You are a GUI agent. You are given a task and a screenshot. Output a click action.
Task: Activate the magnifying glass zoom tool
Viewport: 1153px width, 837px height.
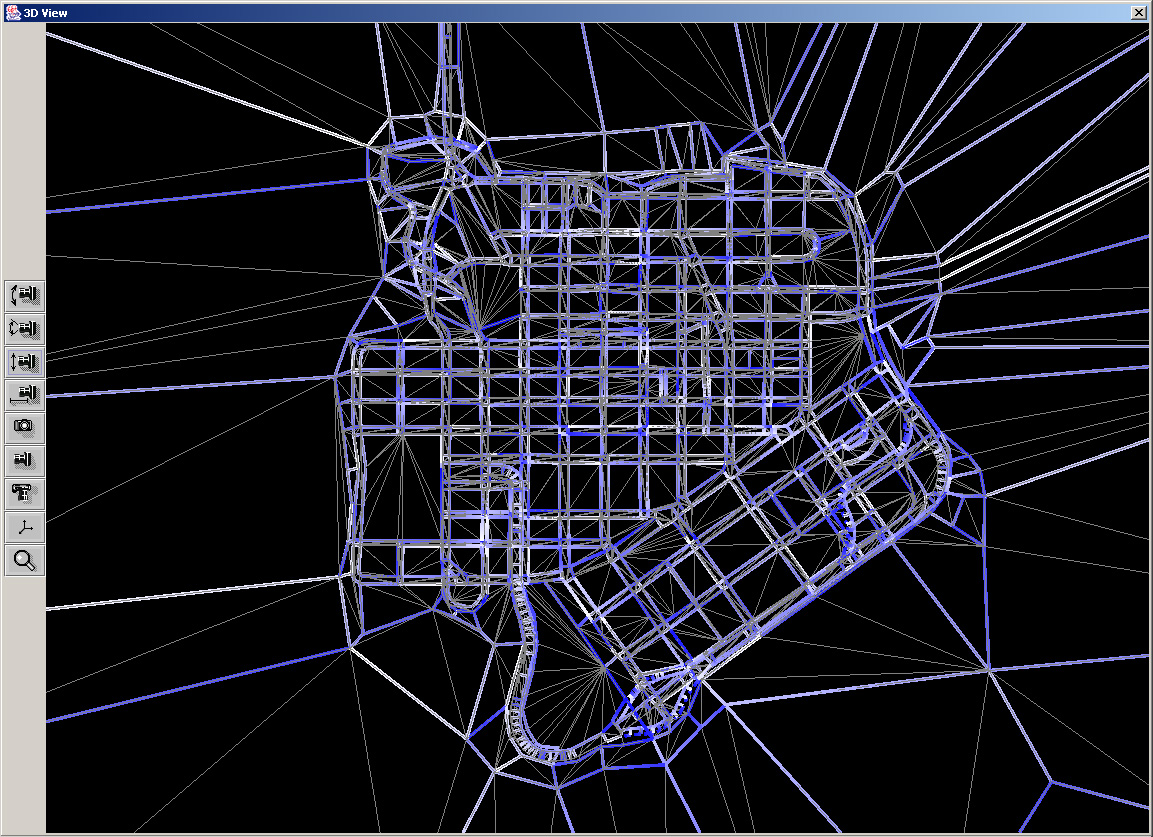tap(25, 560)
